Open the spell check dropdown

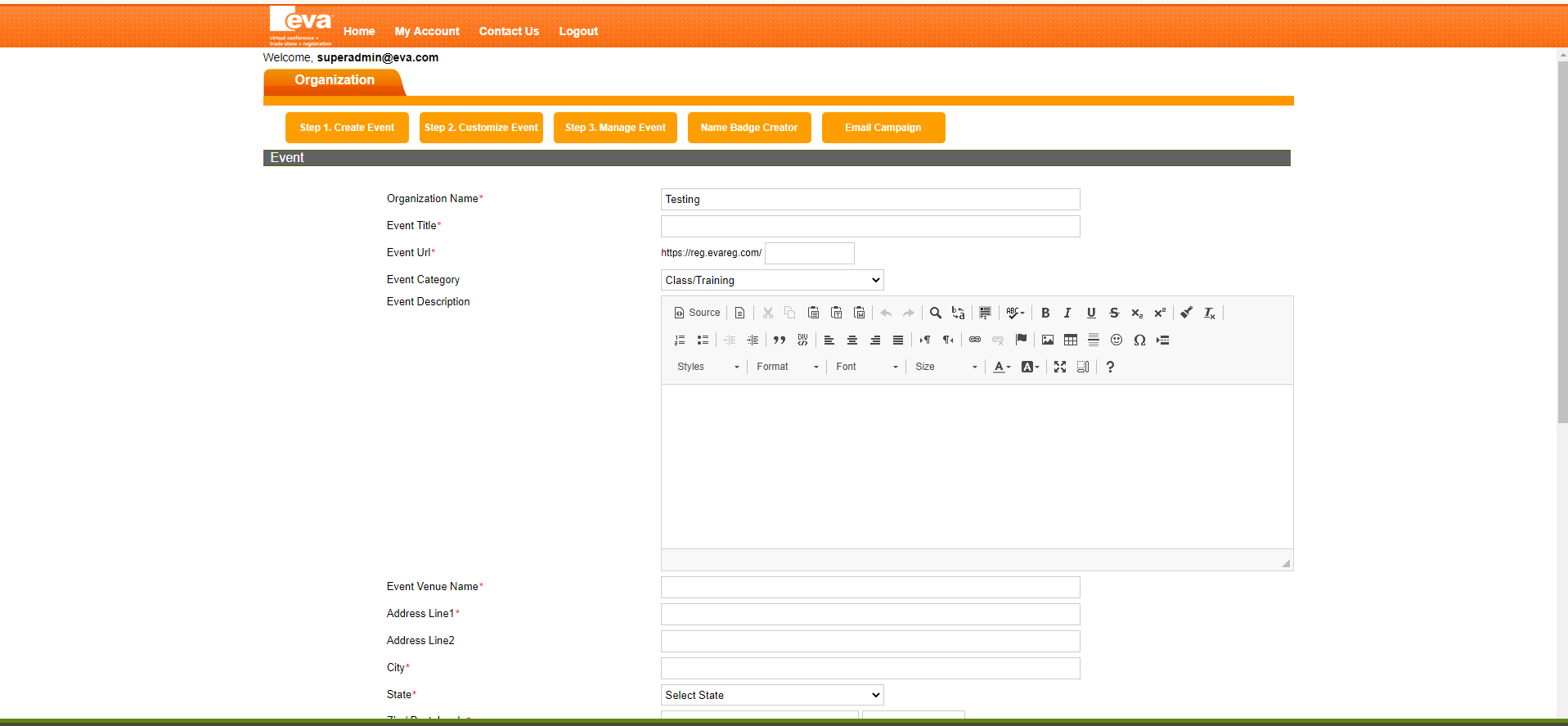tap(1015, 313)
